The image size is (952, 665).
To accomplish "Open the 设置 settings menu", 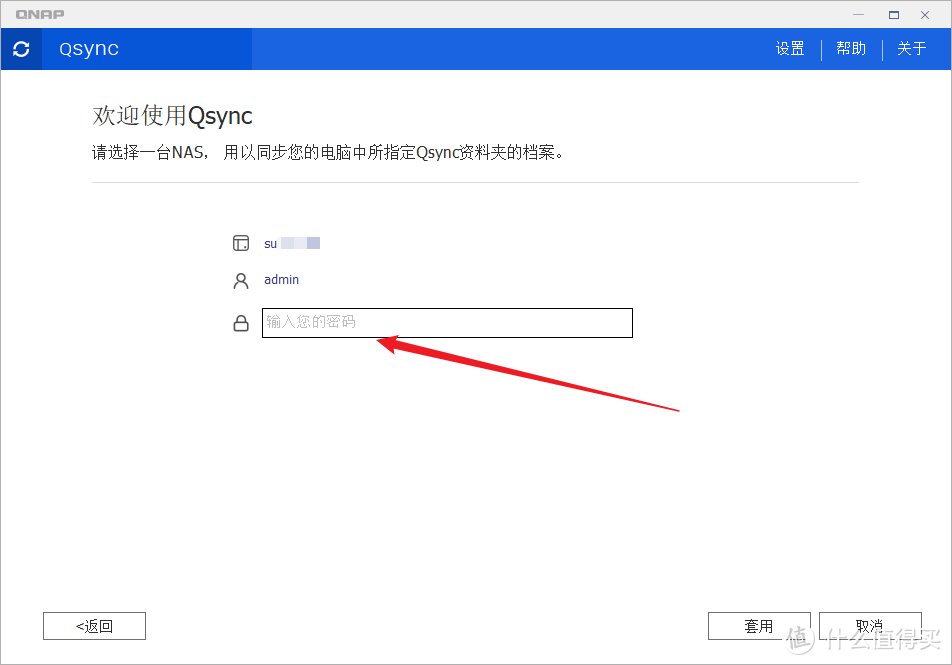I will coord(789,48).
